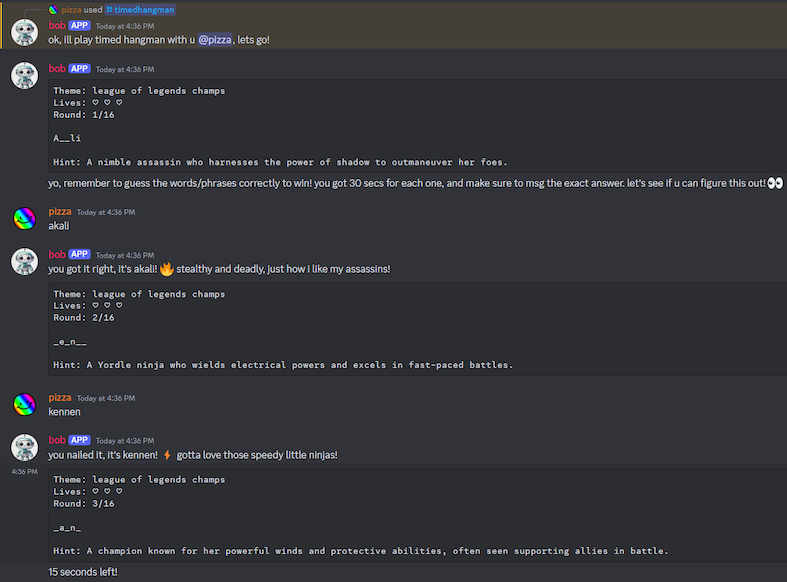Click the fire emoji after "it's akali!"
Screen dimensions: 787x582
[x=167, y=269]
